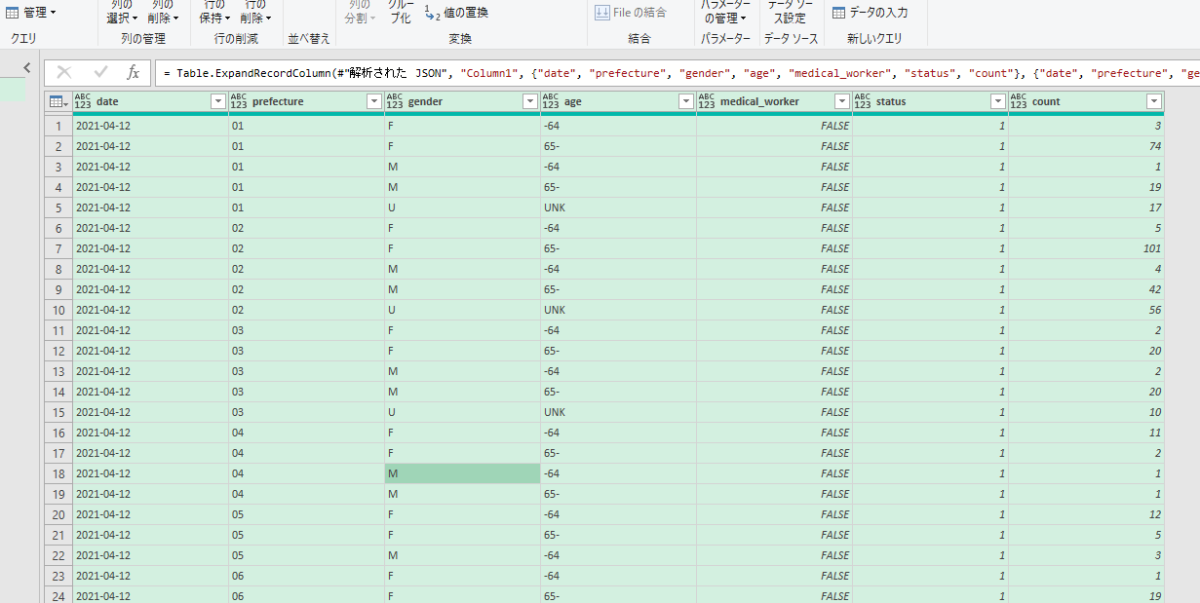Change the age column data type icon
This screenshot has height=603, width=1200.
[550, 101]
